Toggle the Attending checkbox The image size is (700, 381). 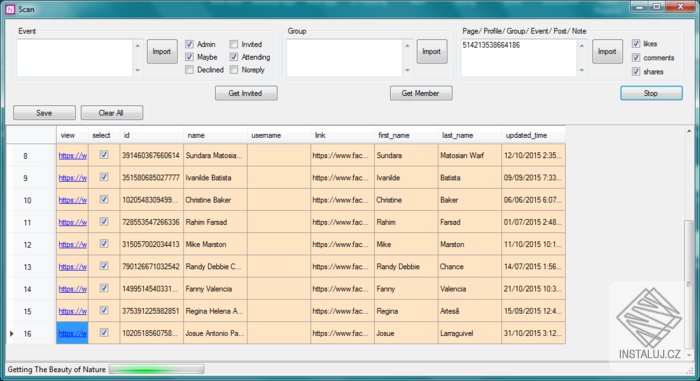(x=234, y=57)
